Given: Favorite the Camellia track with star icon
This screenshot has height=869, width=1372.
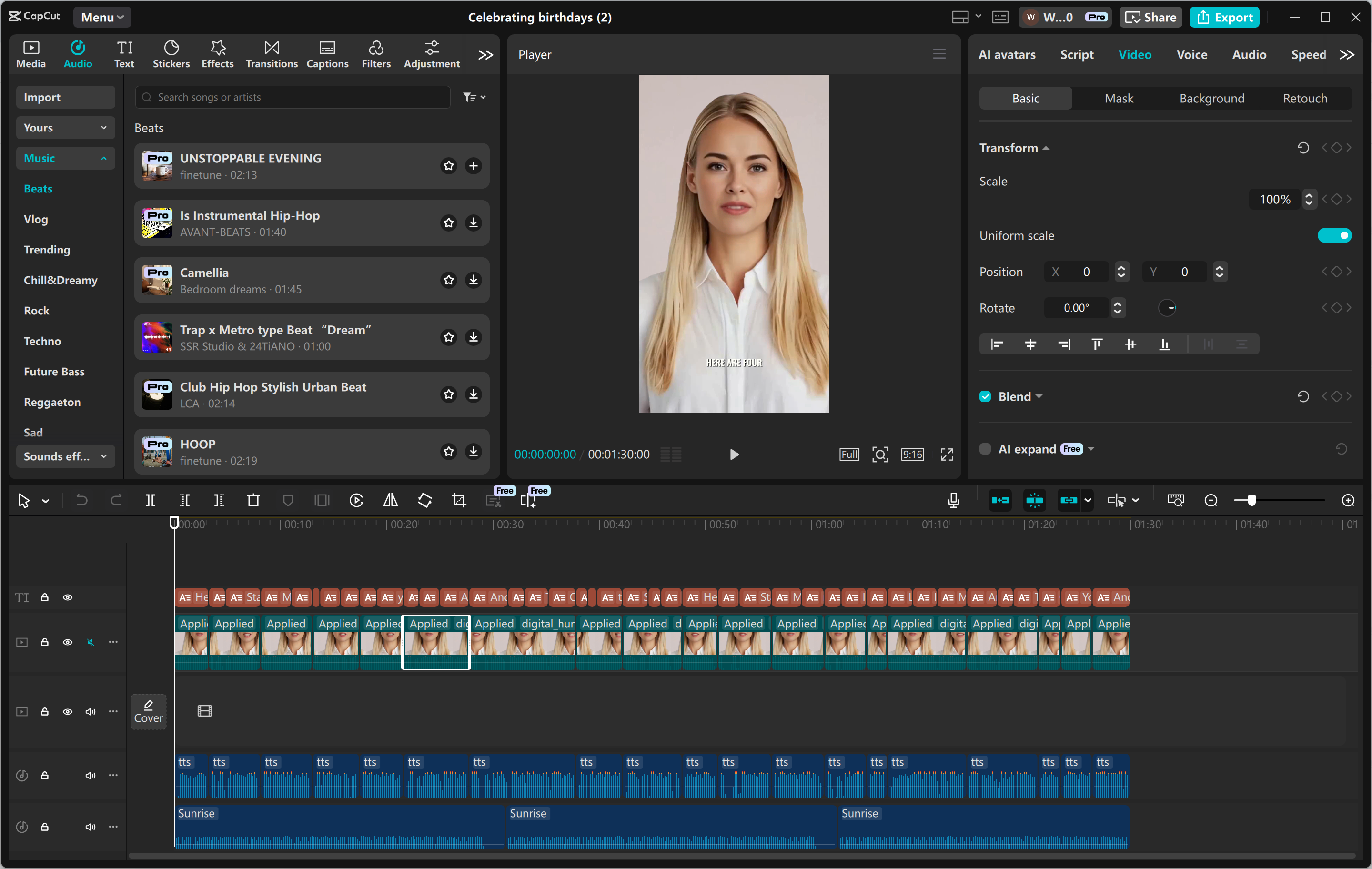Looking at the screenshot, I should [x=449, y=280].
